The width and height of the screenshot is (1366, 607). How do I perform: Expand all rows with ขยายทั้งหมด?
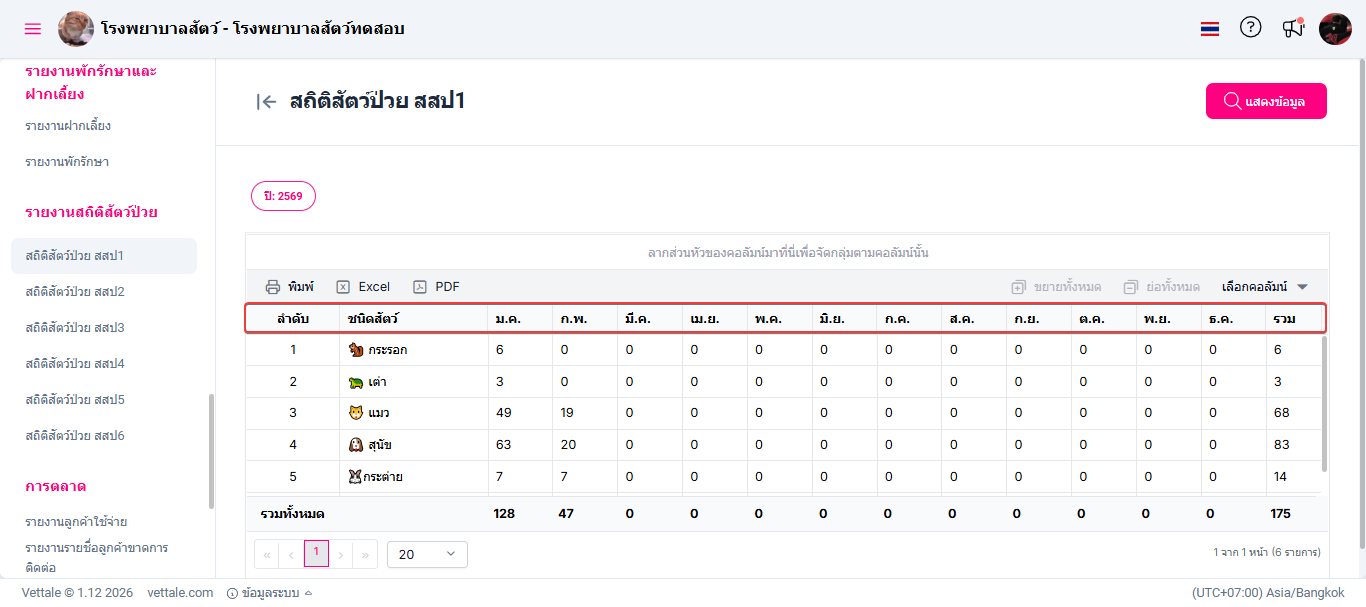[1056, 287]
